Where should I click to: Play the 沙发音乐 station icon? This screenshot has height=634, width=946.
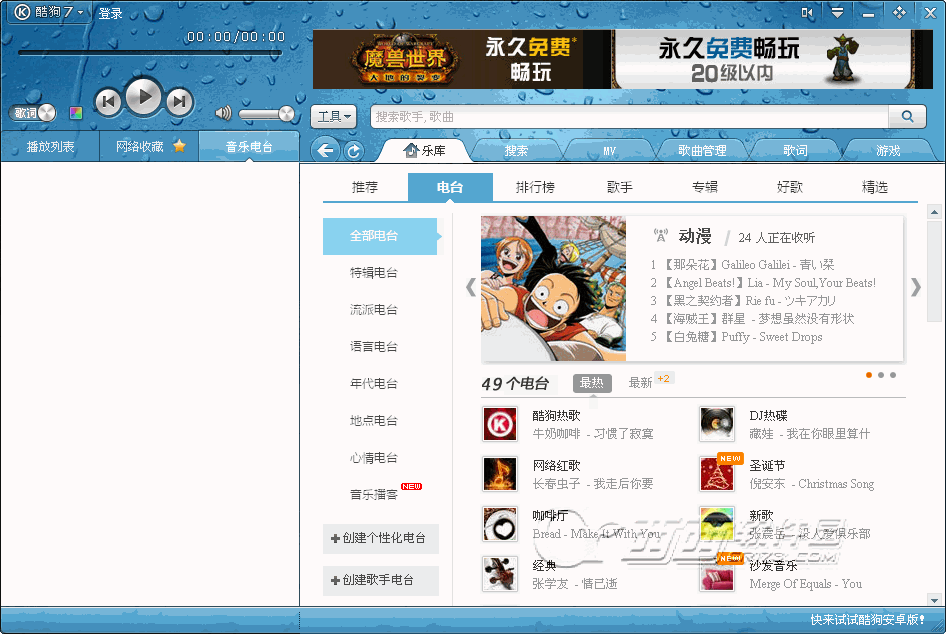717,574
